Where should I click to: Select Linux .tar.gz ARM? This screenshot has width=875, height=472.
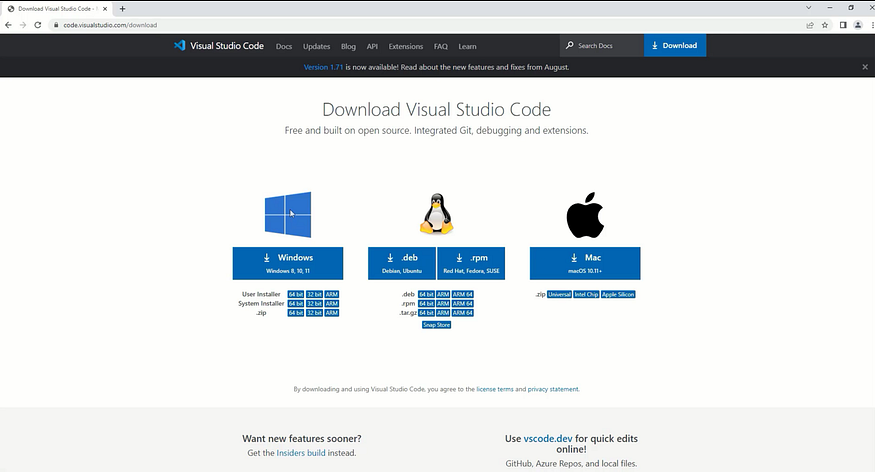point(443,313)
